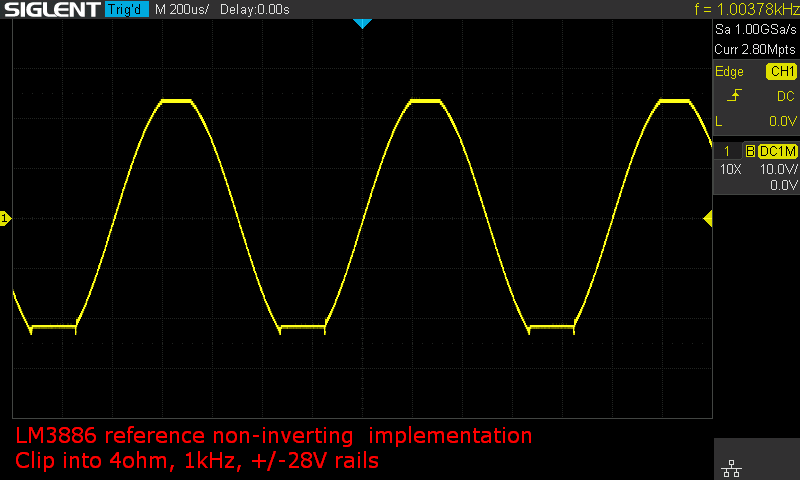The height and width of the screenshot is (480, 800).
Task: Click the DC trigger coupling label
Action: 786,96
